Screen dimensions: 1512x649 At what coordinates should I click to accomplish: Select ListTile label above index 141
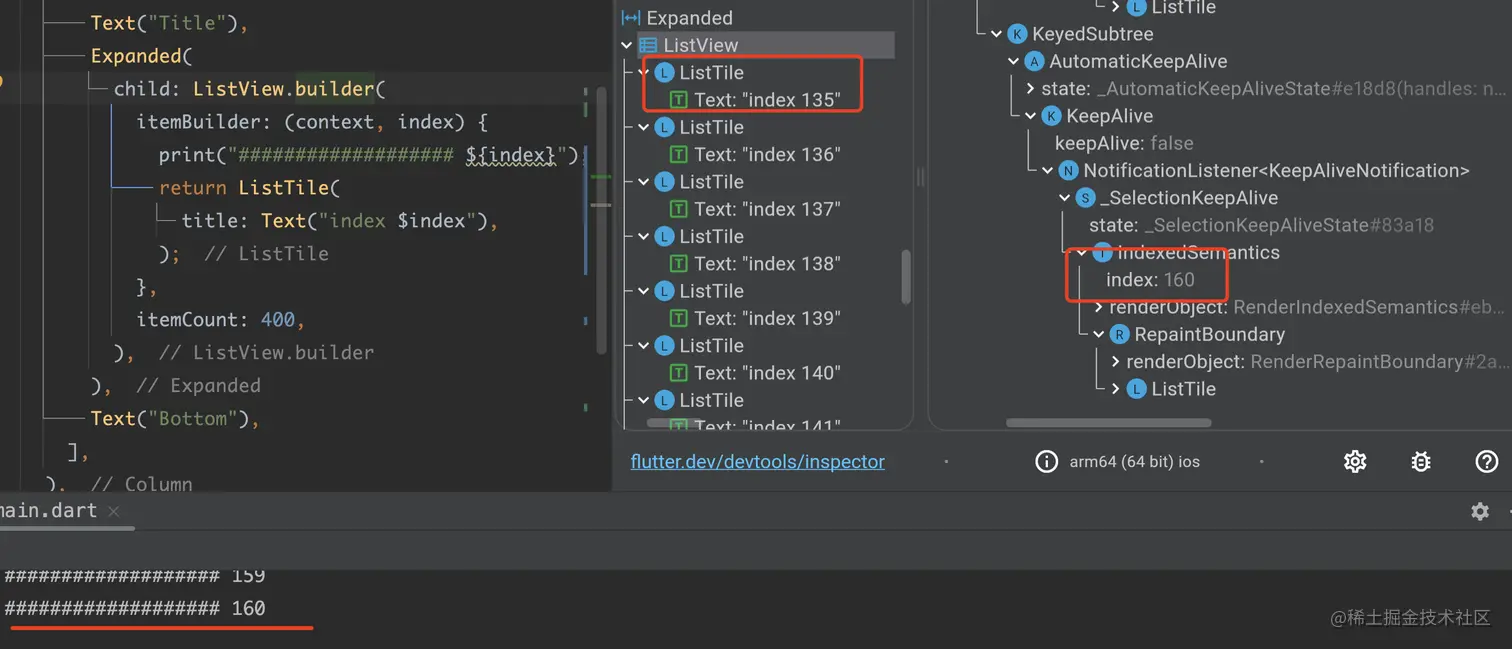tap(711, 400)
